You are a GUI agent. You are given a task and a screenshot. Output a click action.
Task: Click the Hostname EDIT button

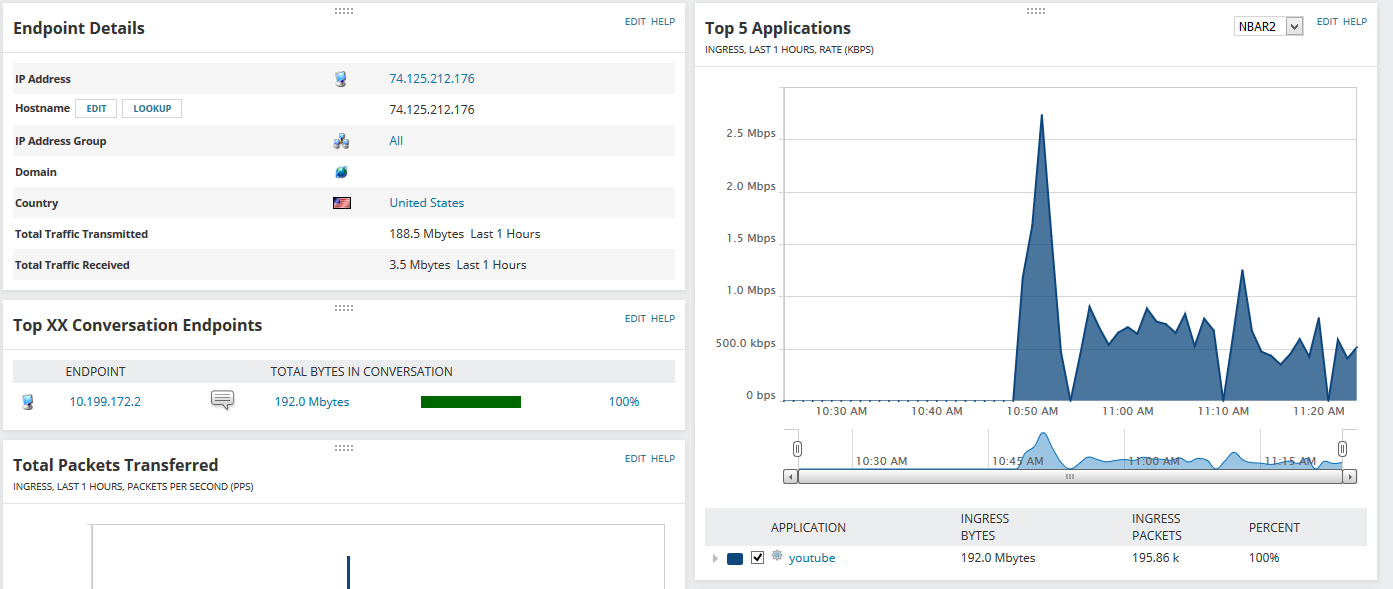coord(96,108)
